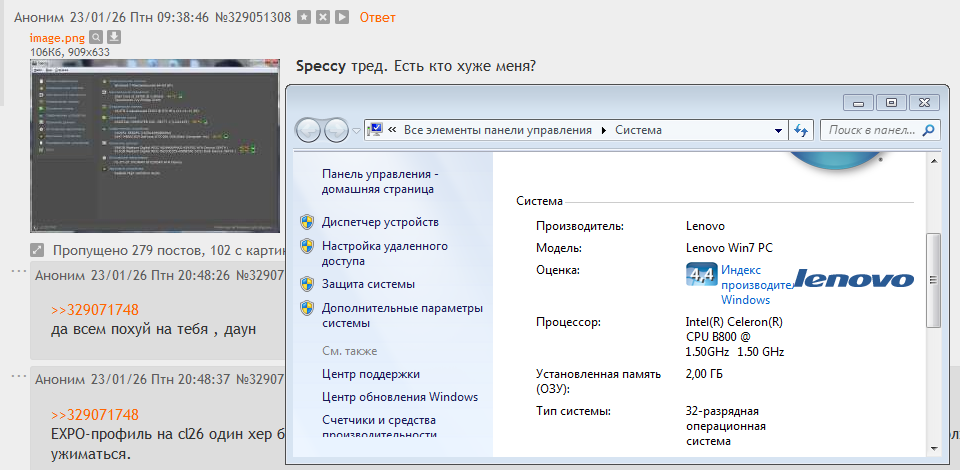Click shield icon beside Дополнительные параметры системы
The height and width of the screenshot is (470, 960).
pos(307,308)
